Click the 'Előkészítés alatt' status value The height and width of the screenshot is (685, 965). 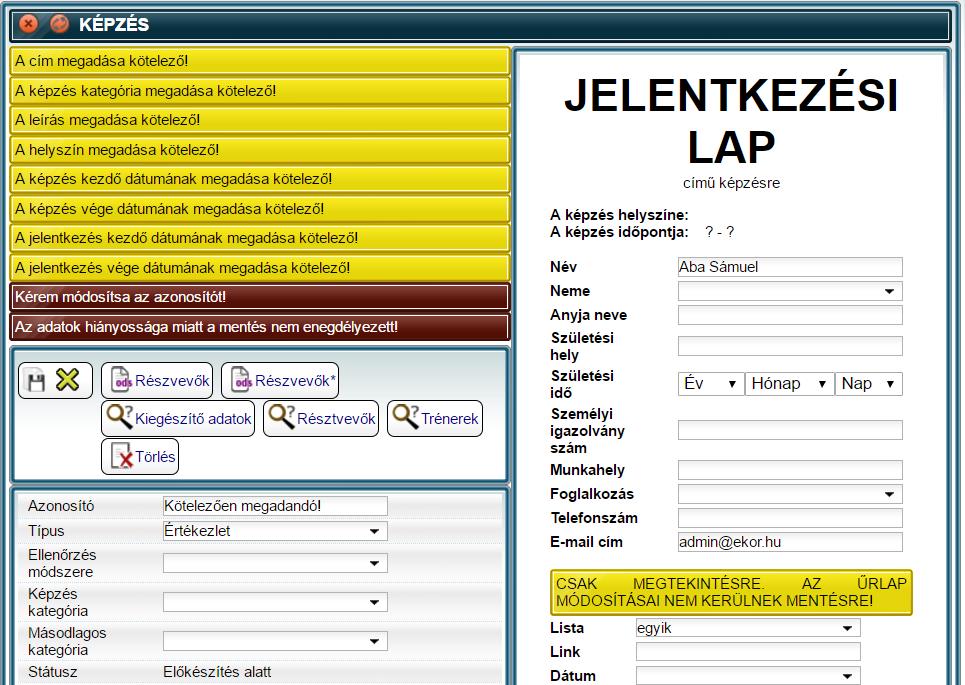point(217,672)
